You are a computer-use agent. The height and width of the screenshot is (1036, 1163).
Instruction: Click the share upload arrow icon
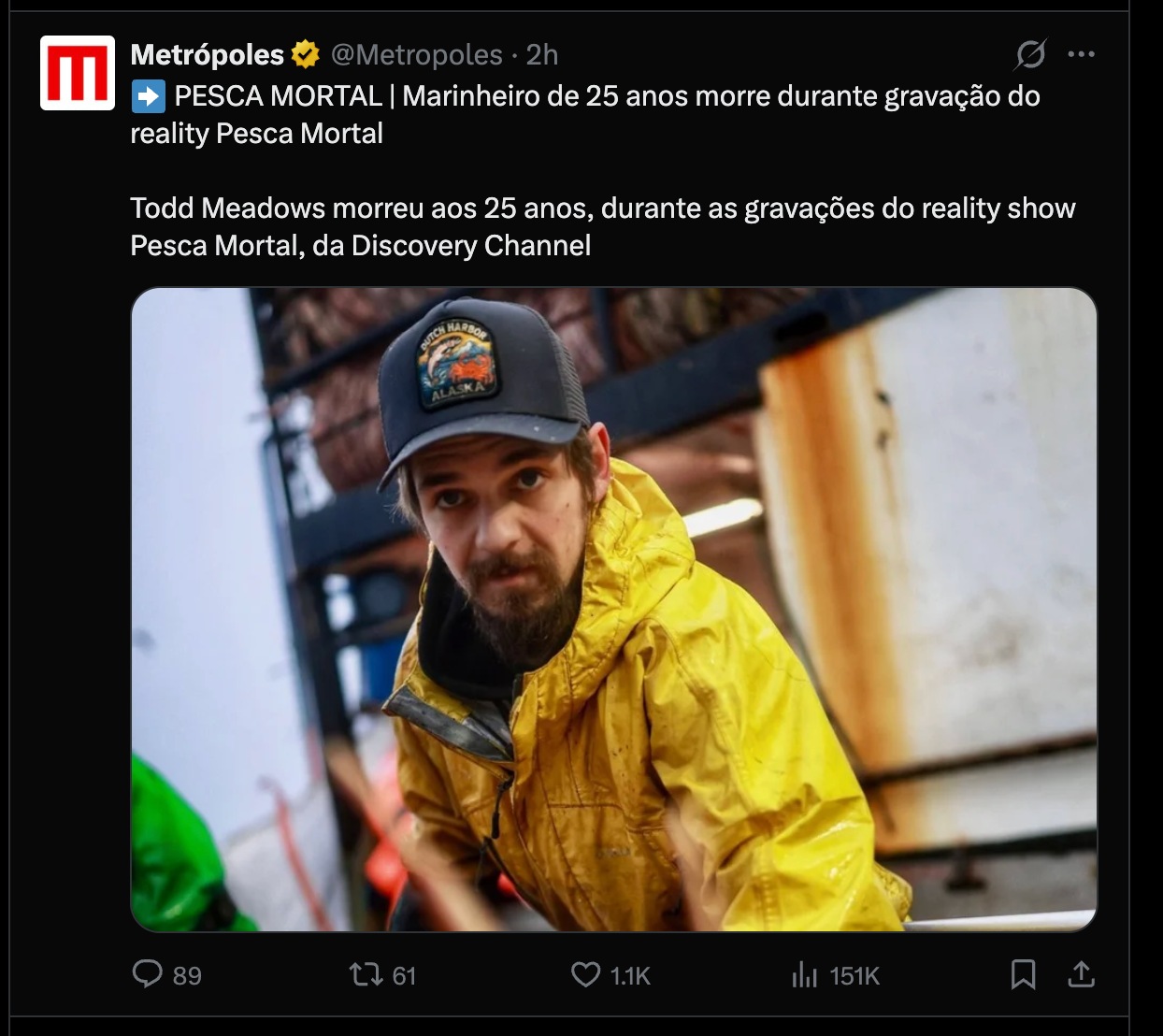pos(1081,975)
